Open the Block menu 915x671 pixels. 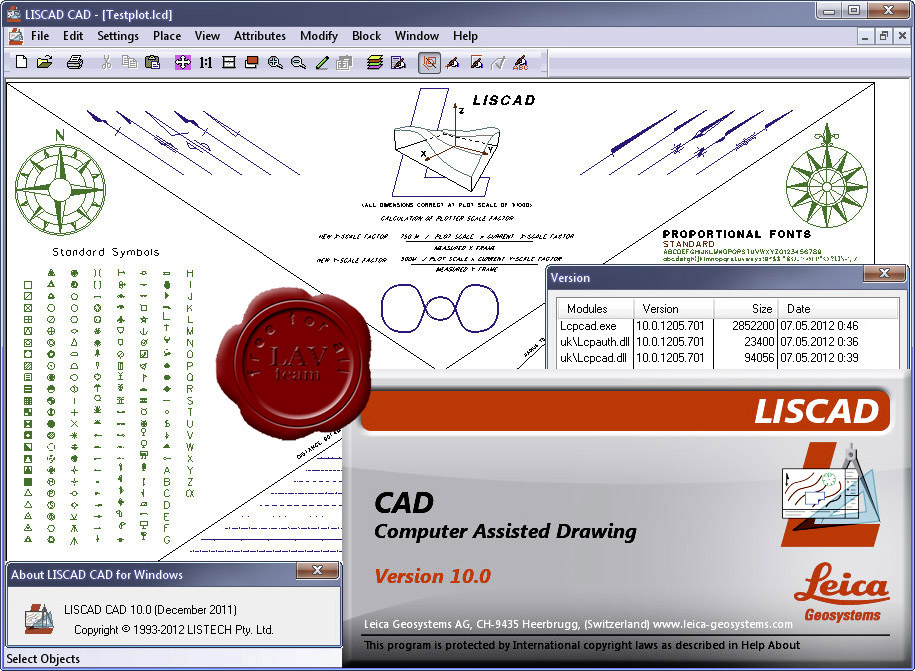point(366,36)
